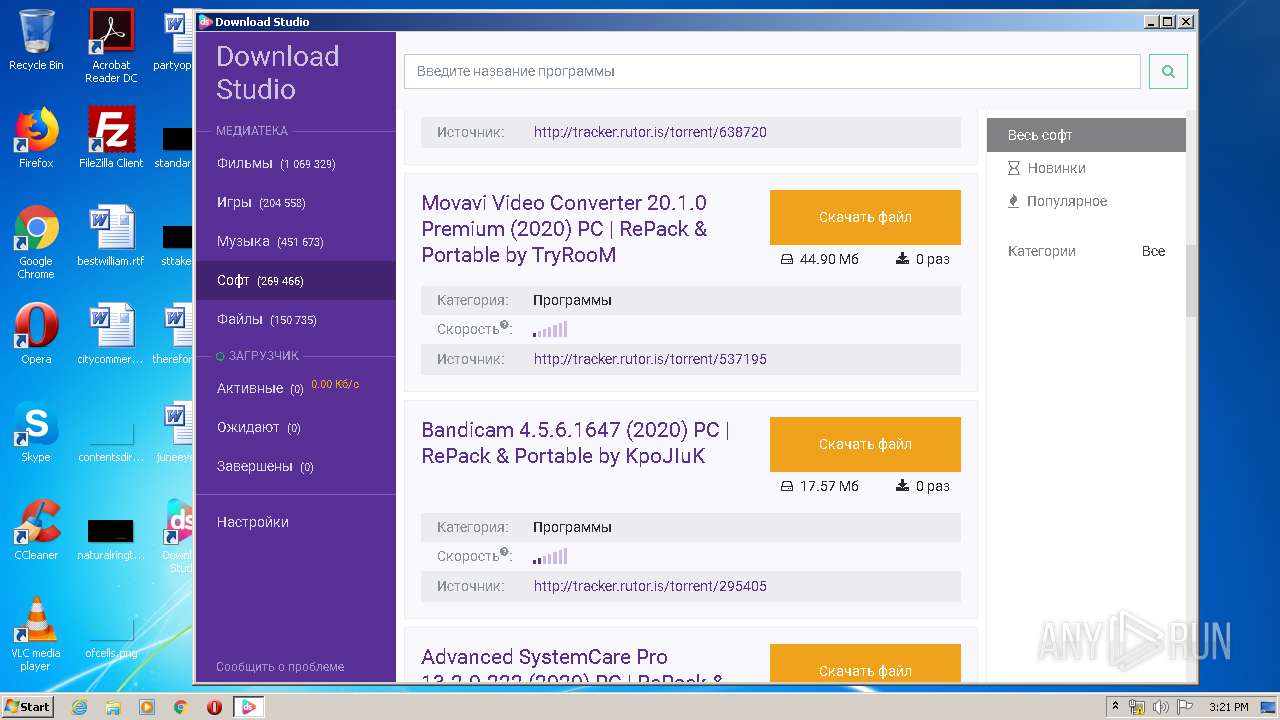Screen dimensions: 1280x720
Task: Open VLC media player shortcut
Action: (36, 634)
